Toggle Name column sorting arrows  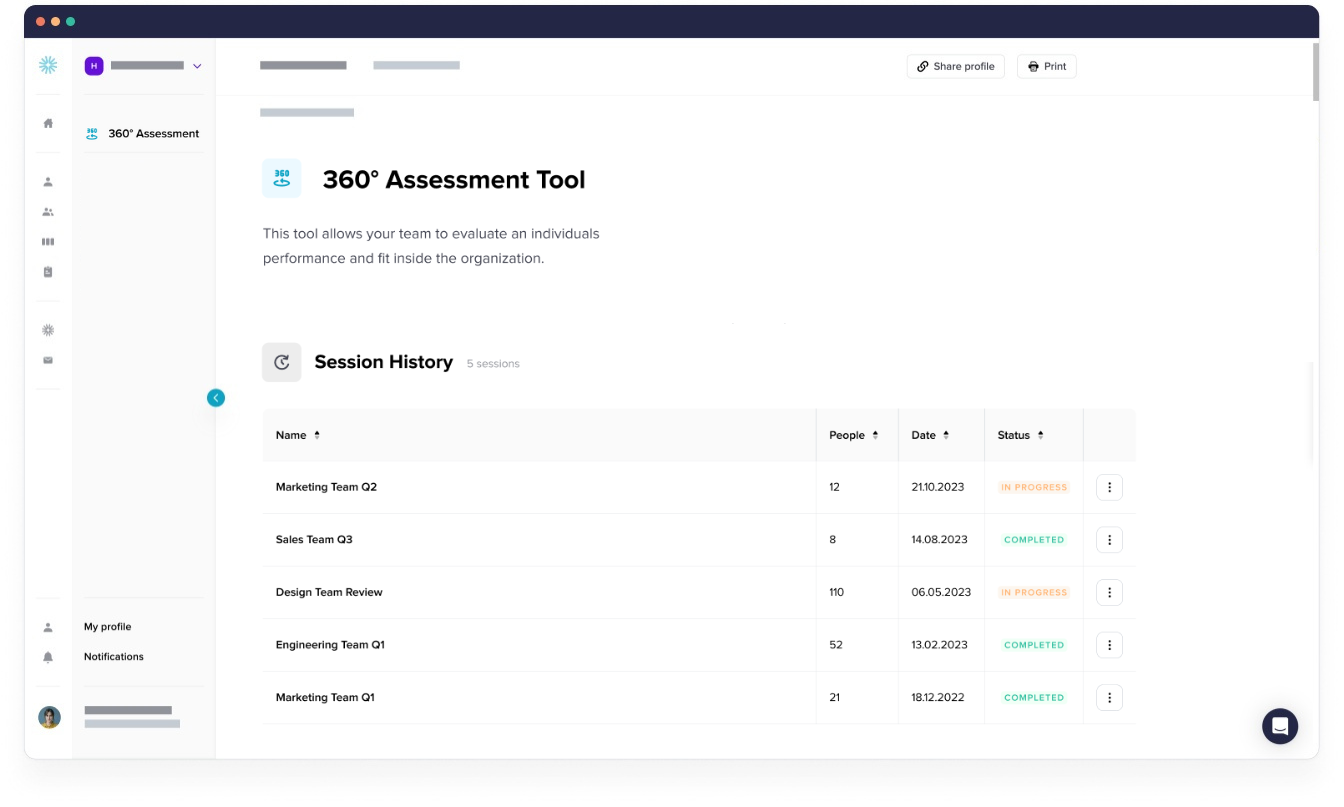(x=316, y=435)
